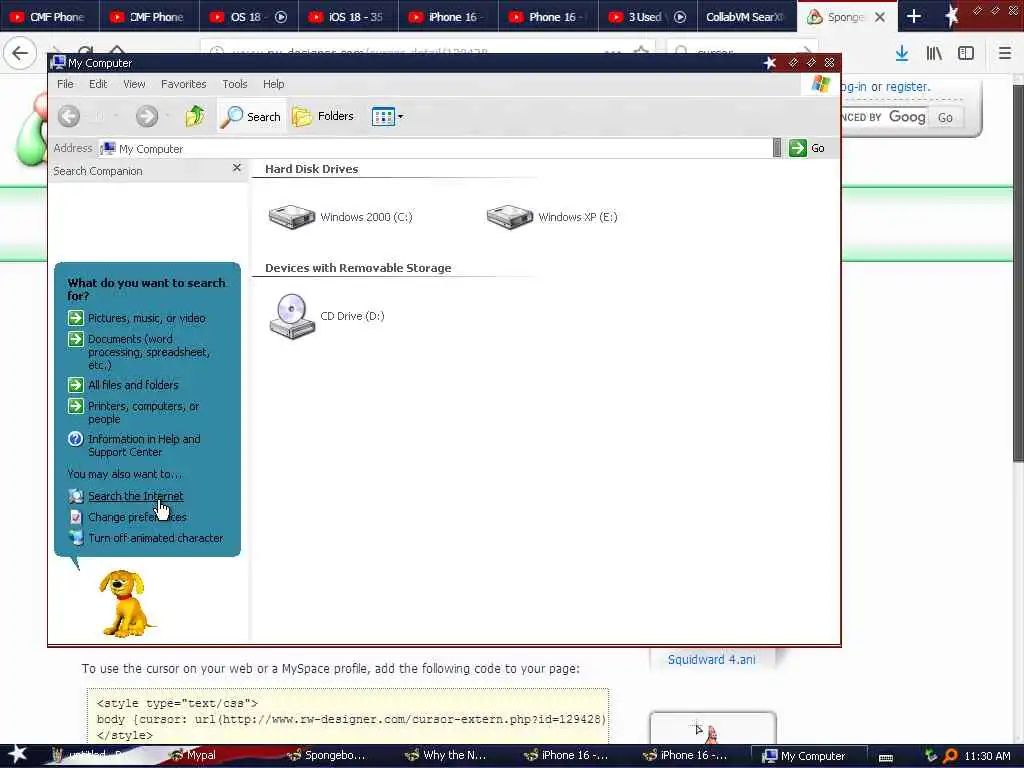Screen dimensions: 1024x768
Task: Switch to Spongebo... taskbar button
Action: tap(327, 756)
